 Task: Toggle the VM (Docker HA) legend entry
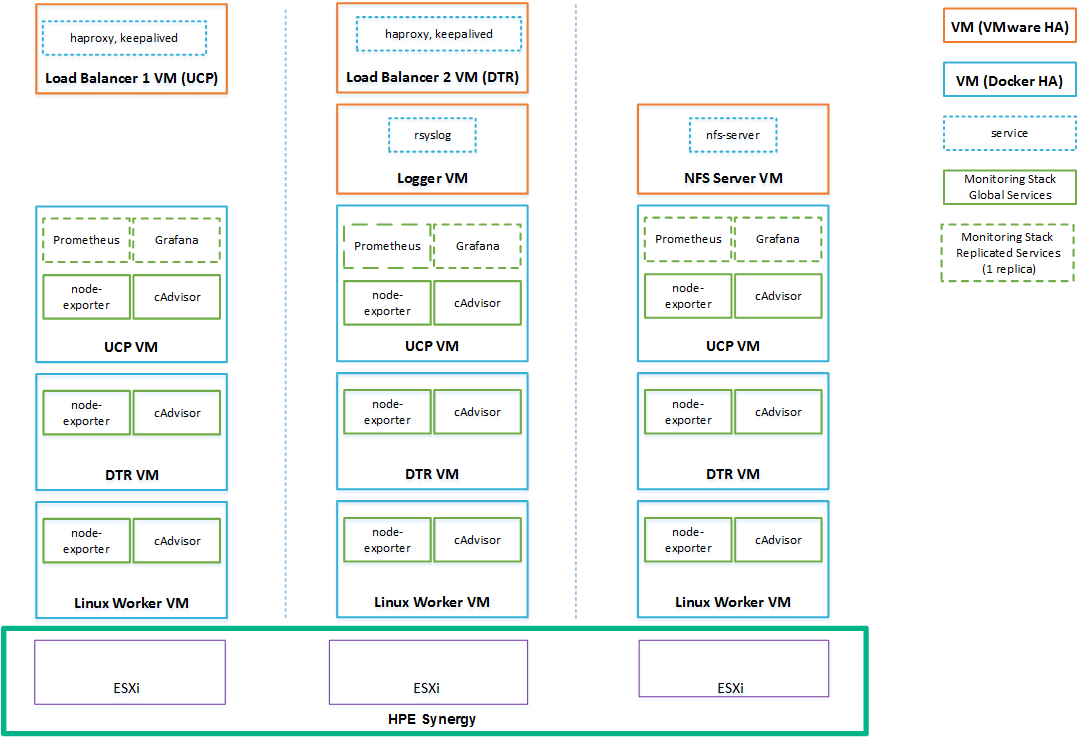click(1009, 79)
